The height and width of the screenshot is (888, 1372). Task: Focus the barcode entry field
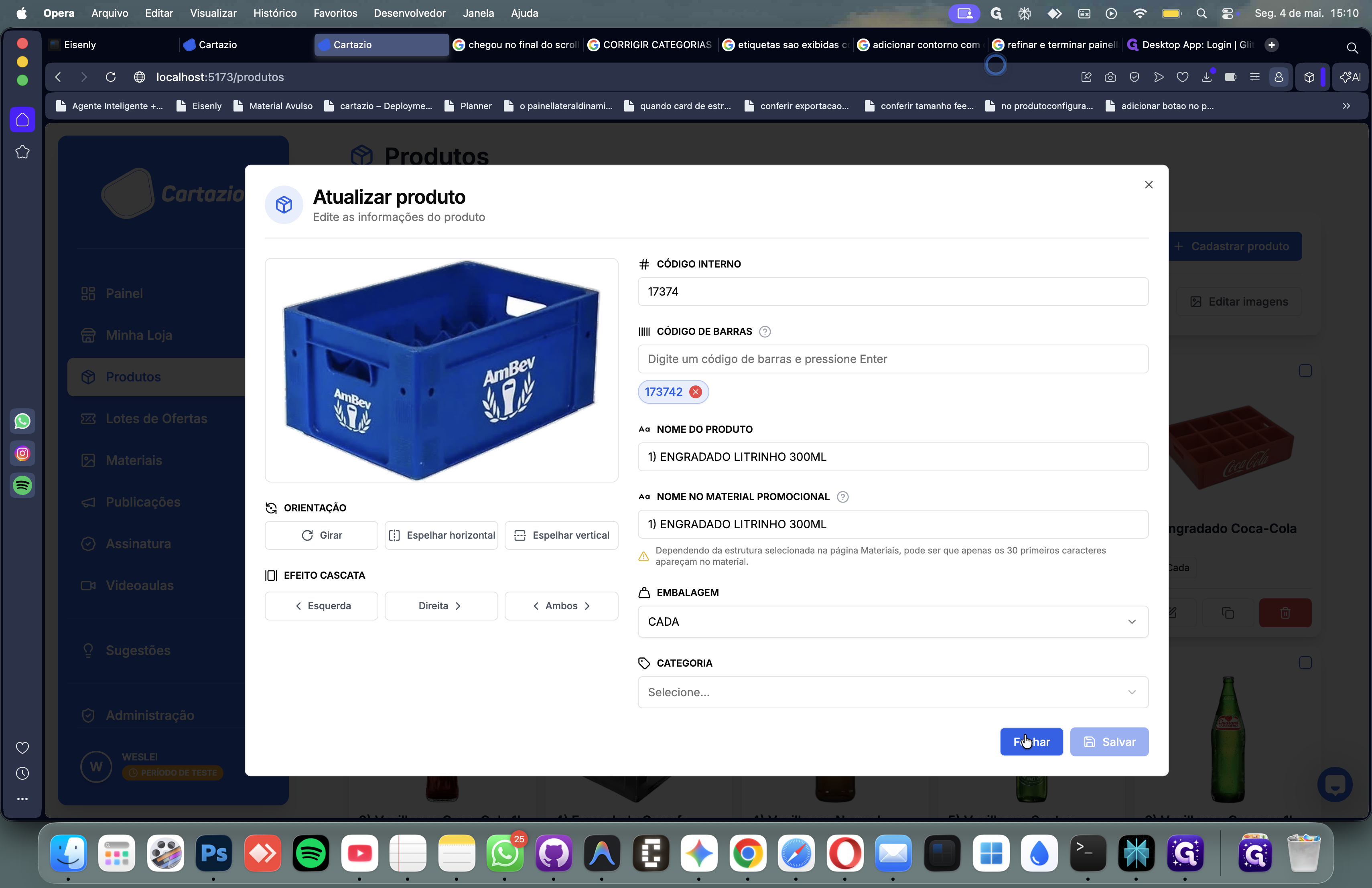[x=892, y=359]
